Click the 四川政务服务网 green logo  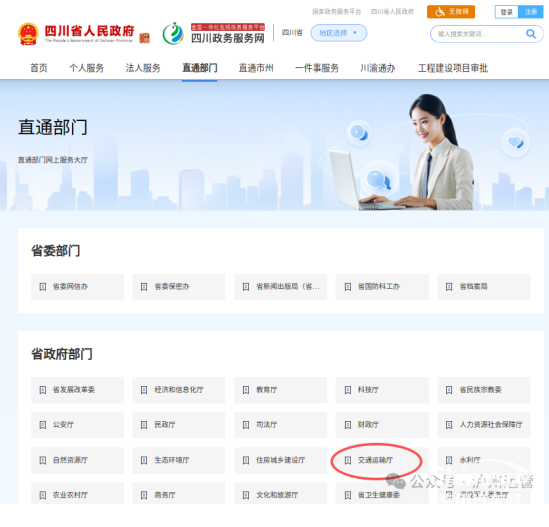(x=173, y=34)
